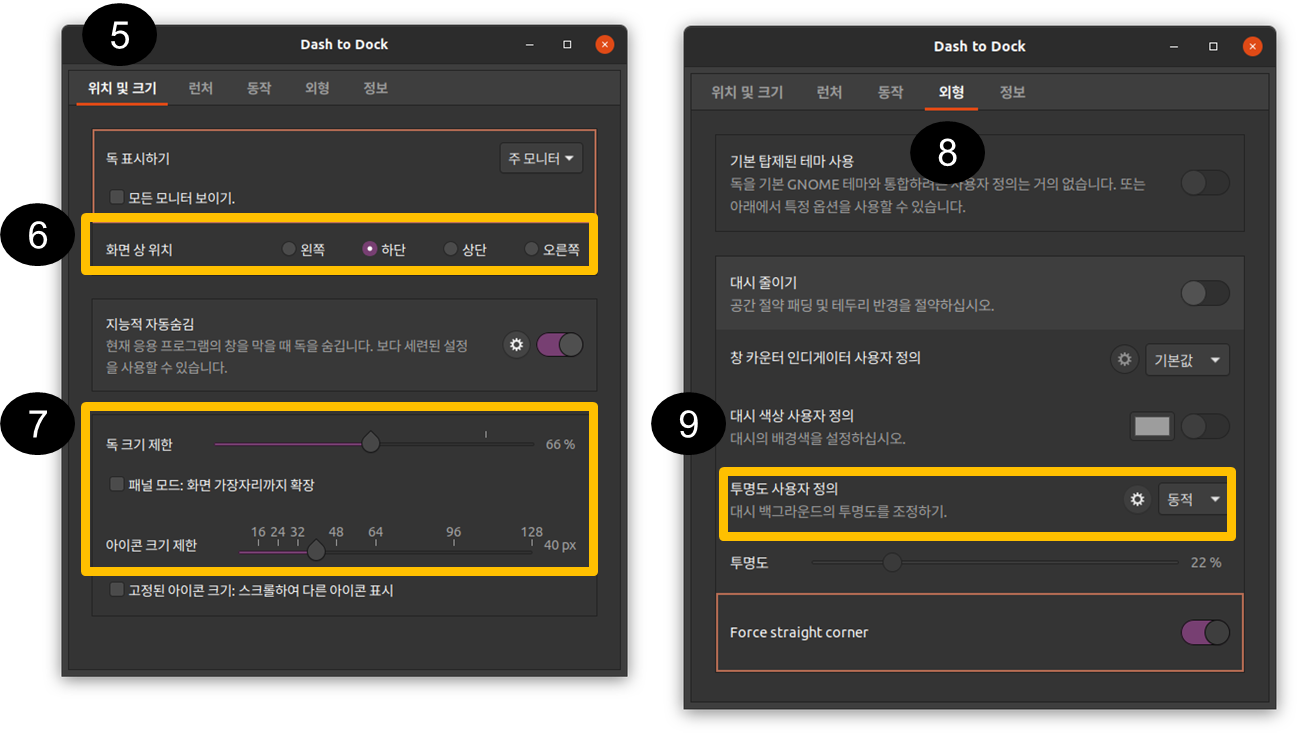Enable the 모든 모니터 보이기 checkbox
This screenshot has height=737, width=1301.
(x=117, y=197)
